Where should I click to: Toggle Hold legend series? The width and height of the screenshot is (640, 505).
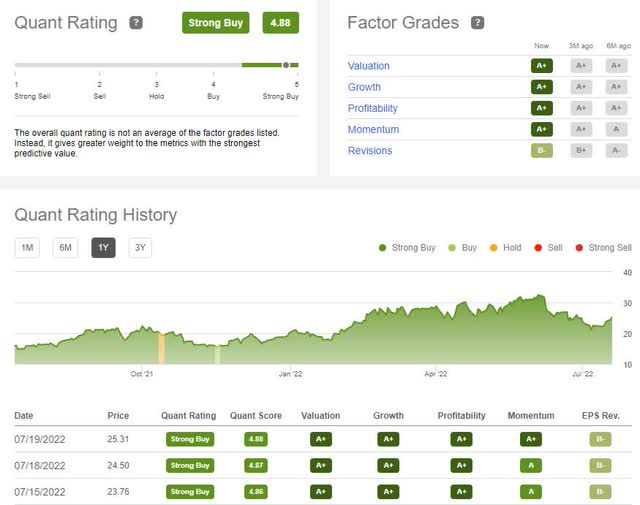(505, 248)
